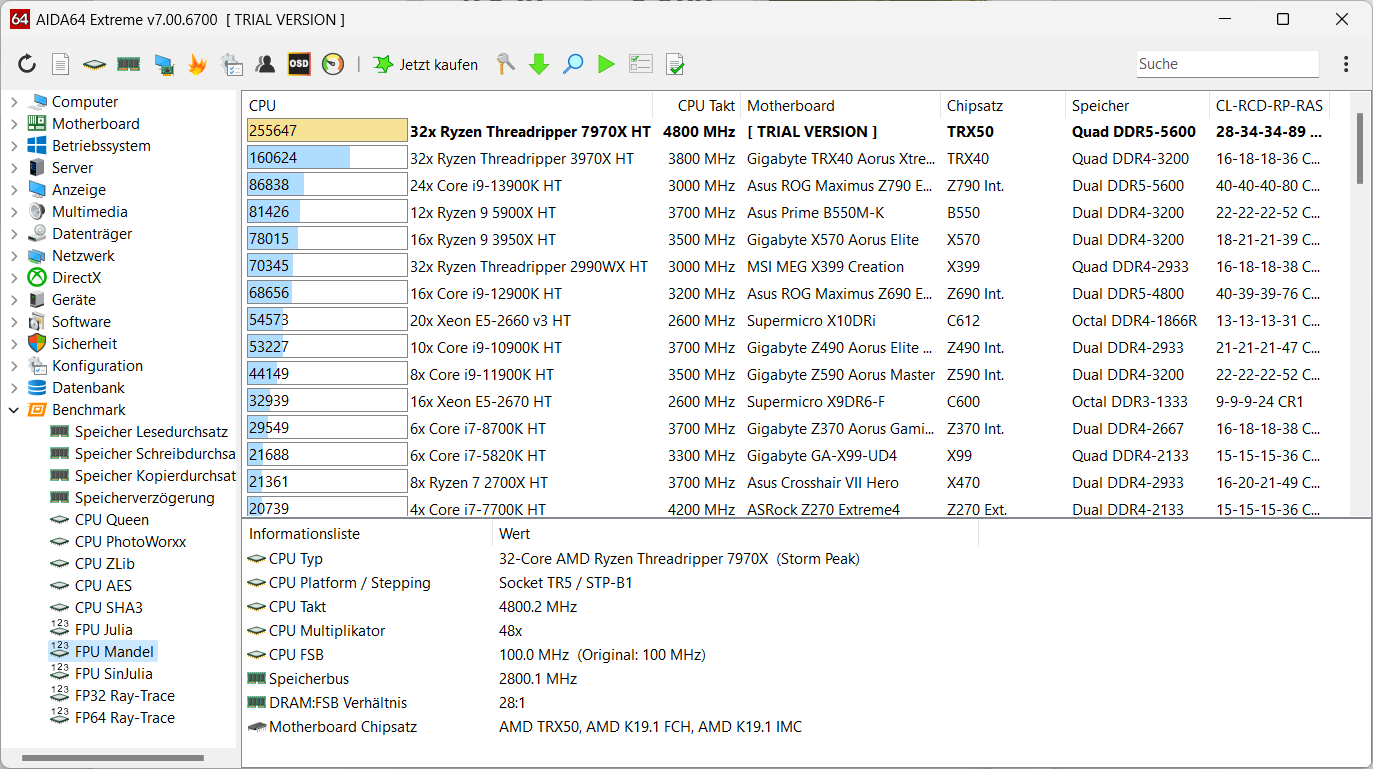1373x769 pixels.
Task: Sort by CPU Takt column header
Action: (x=697, y=105)
